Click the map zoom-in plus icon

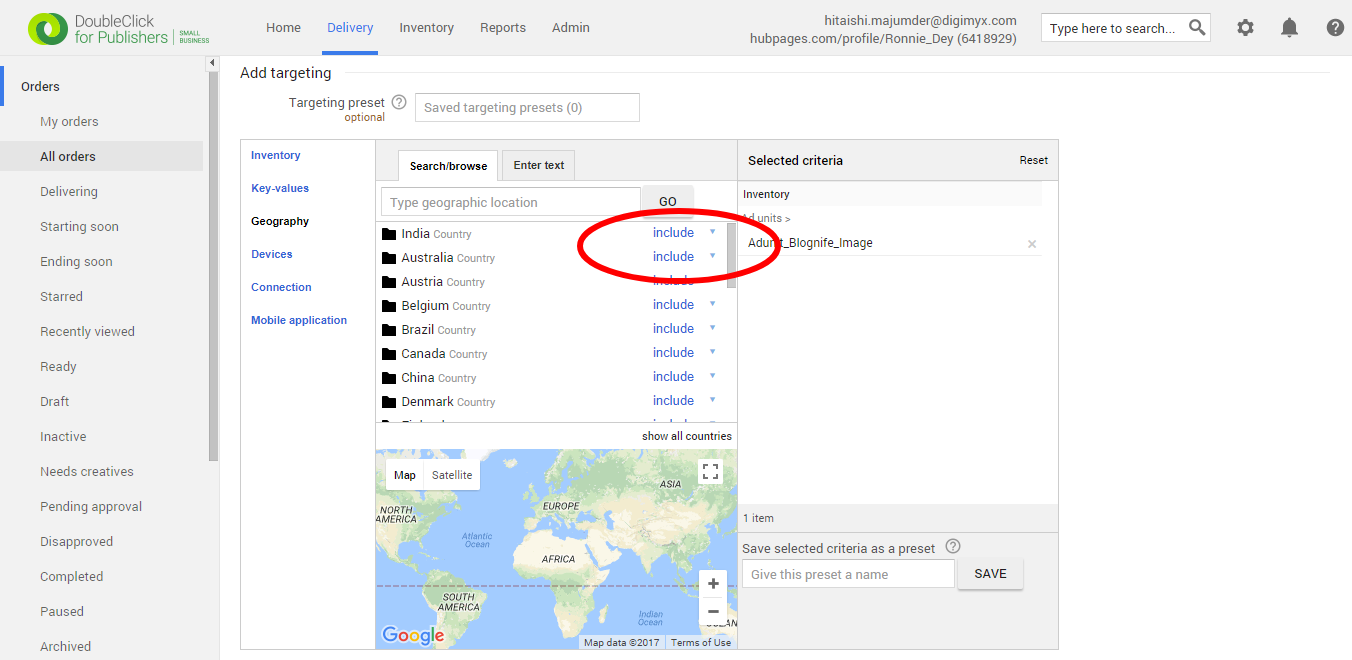coord(713,583)
